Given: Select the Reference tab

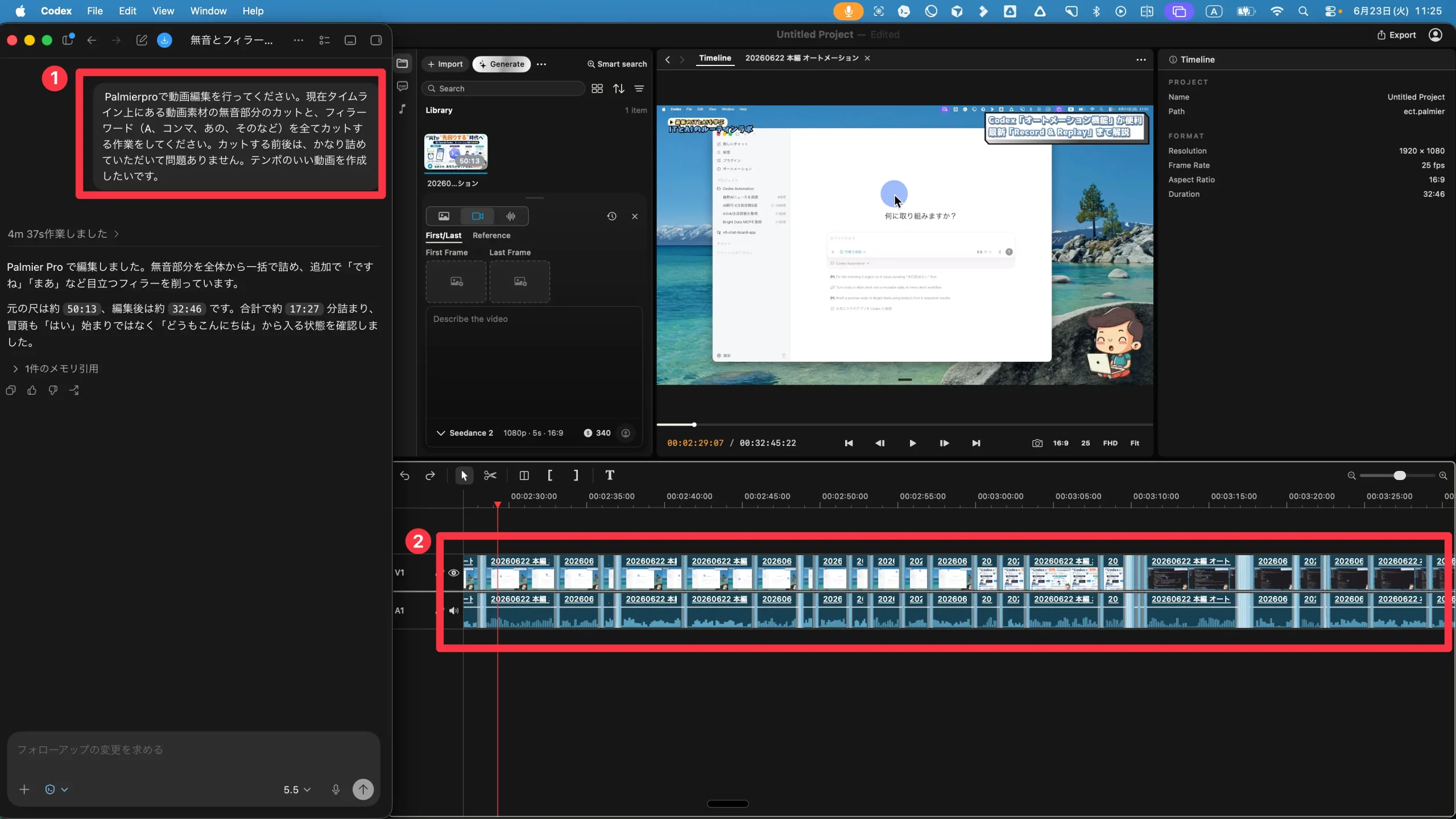Looking at the screenshot, I should pyautogui.click(x=491, y=235).
